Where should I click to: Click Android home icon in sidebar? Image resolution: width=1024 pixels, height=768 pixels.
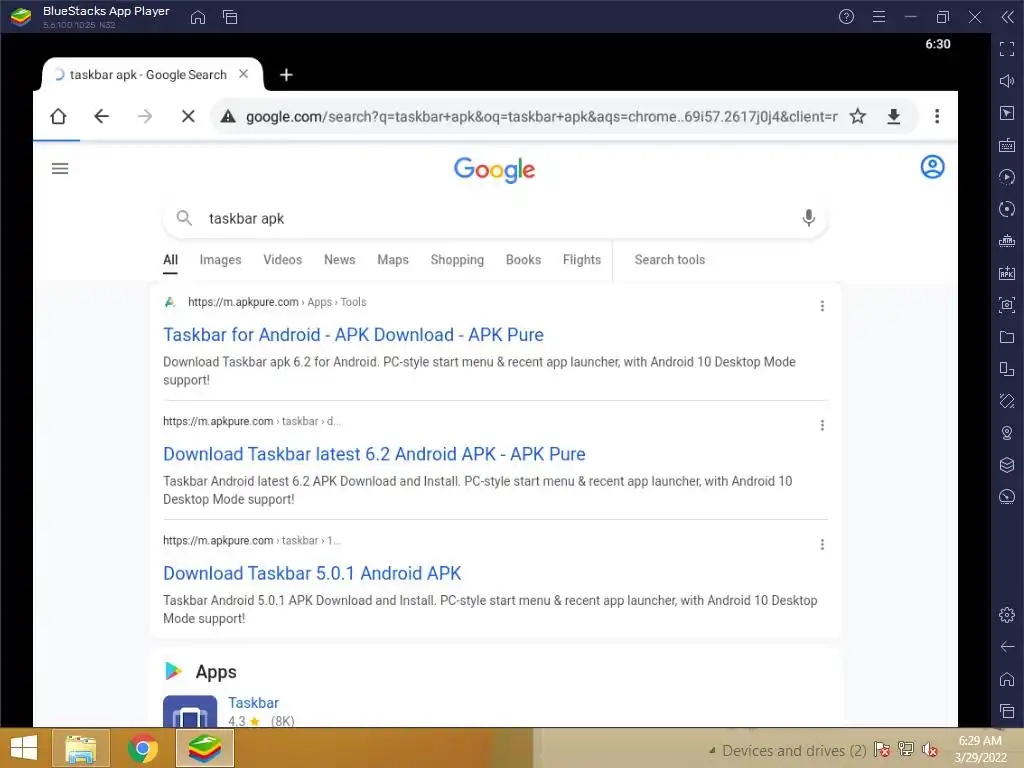coord(1007,679)
